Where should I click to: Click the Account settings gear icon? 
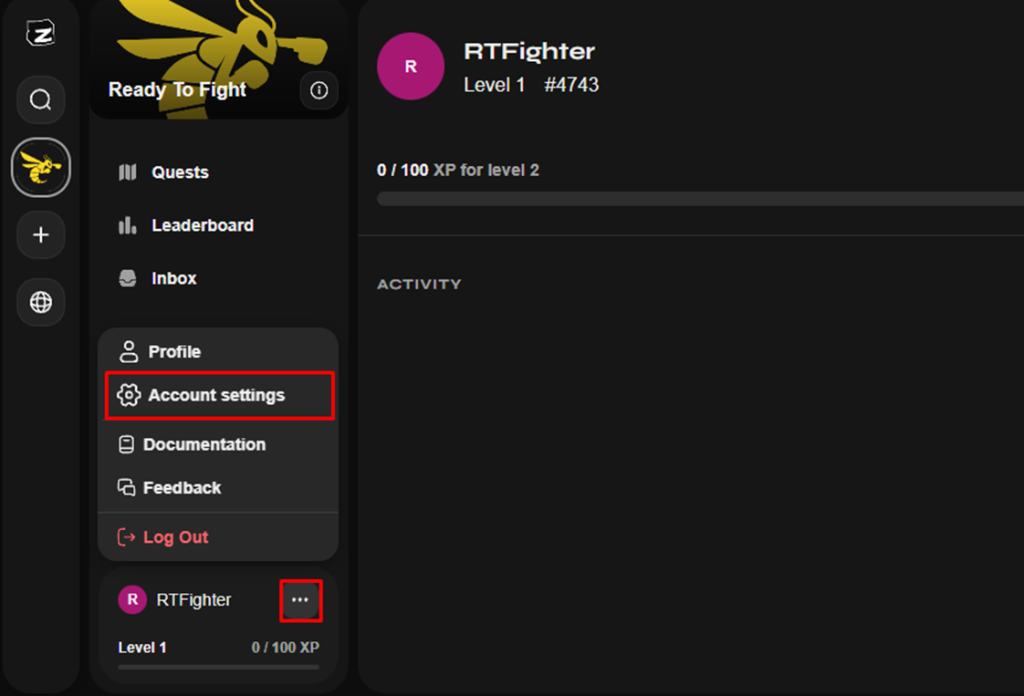click(129, 395)
